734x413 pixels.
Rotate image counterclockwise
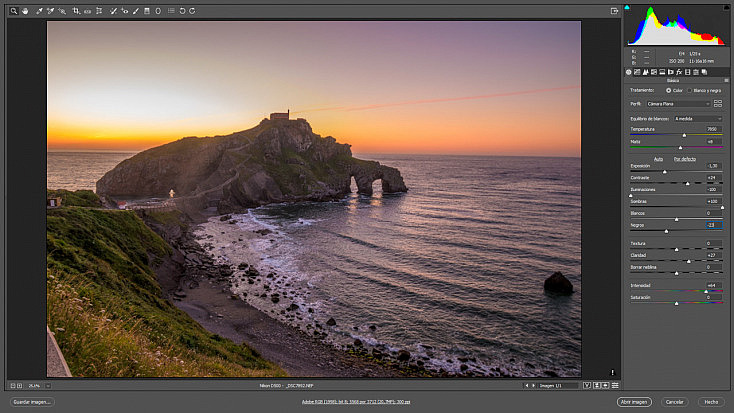(x=183, y=11)
